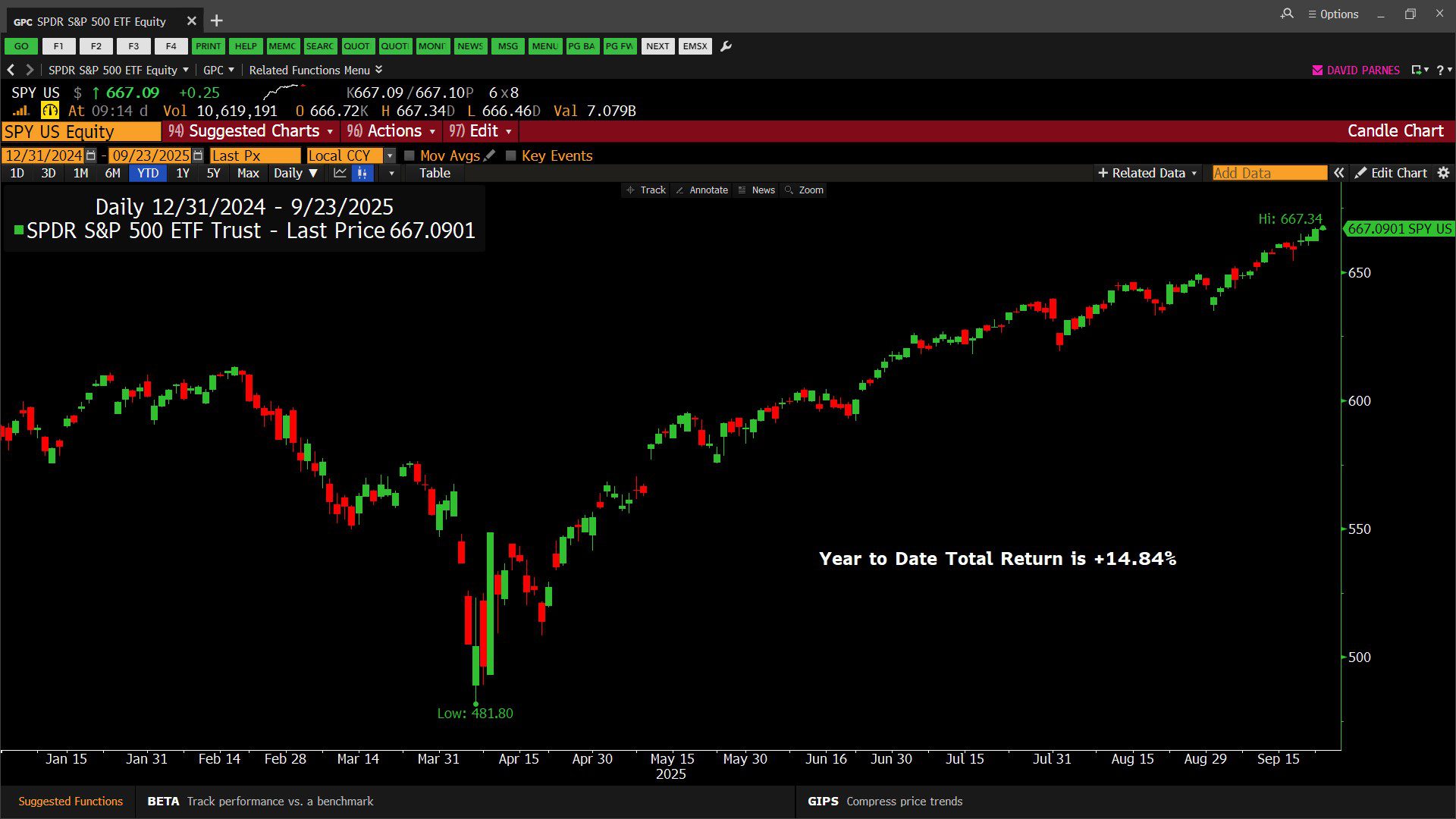This screenshot has height=819, width=1456.
Task: Enable the Key Events checkbox
Action: (x=511, y=155)
